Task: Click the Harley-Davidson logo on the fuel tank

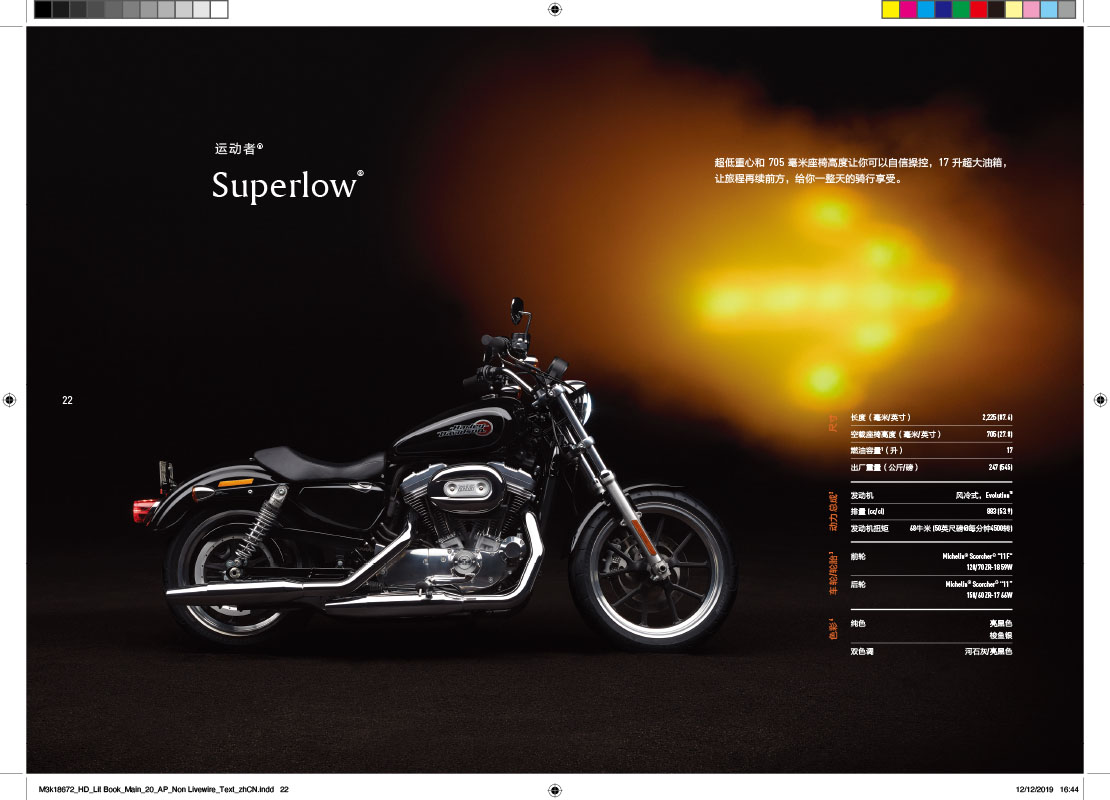Action: click(464, 428)
